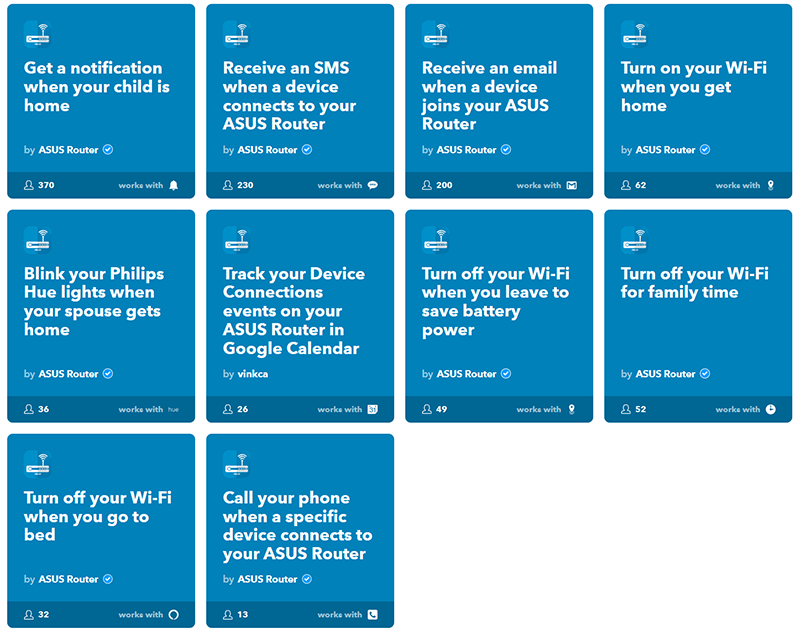Click the location pin icon on the 62-user card
Screen dimensions: 800x634
point(771,185)
